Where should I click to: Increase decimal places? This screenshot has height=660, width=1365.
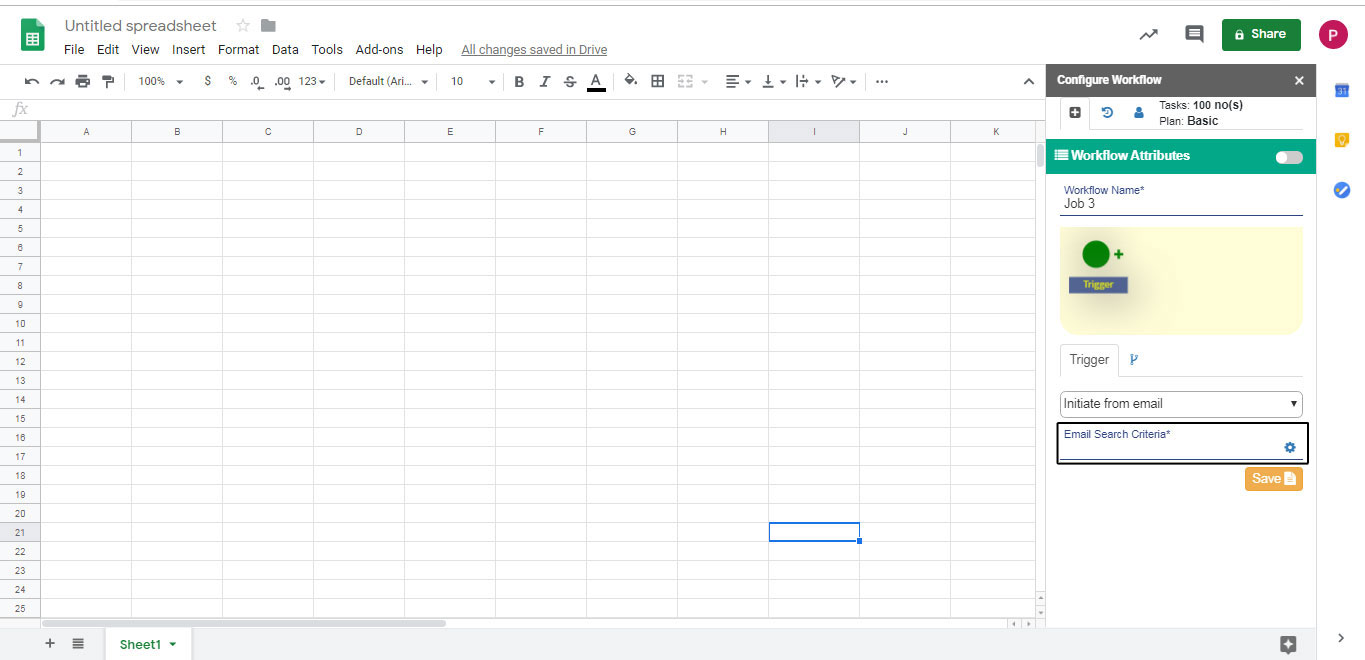click(x=282, y=81)
